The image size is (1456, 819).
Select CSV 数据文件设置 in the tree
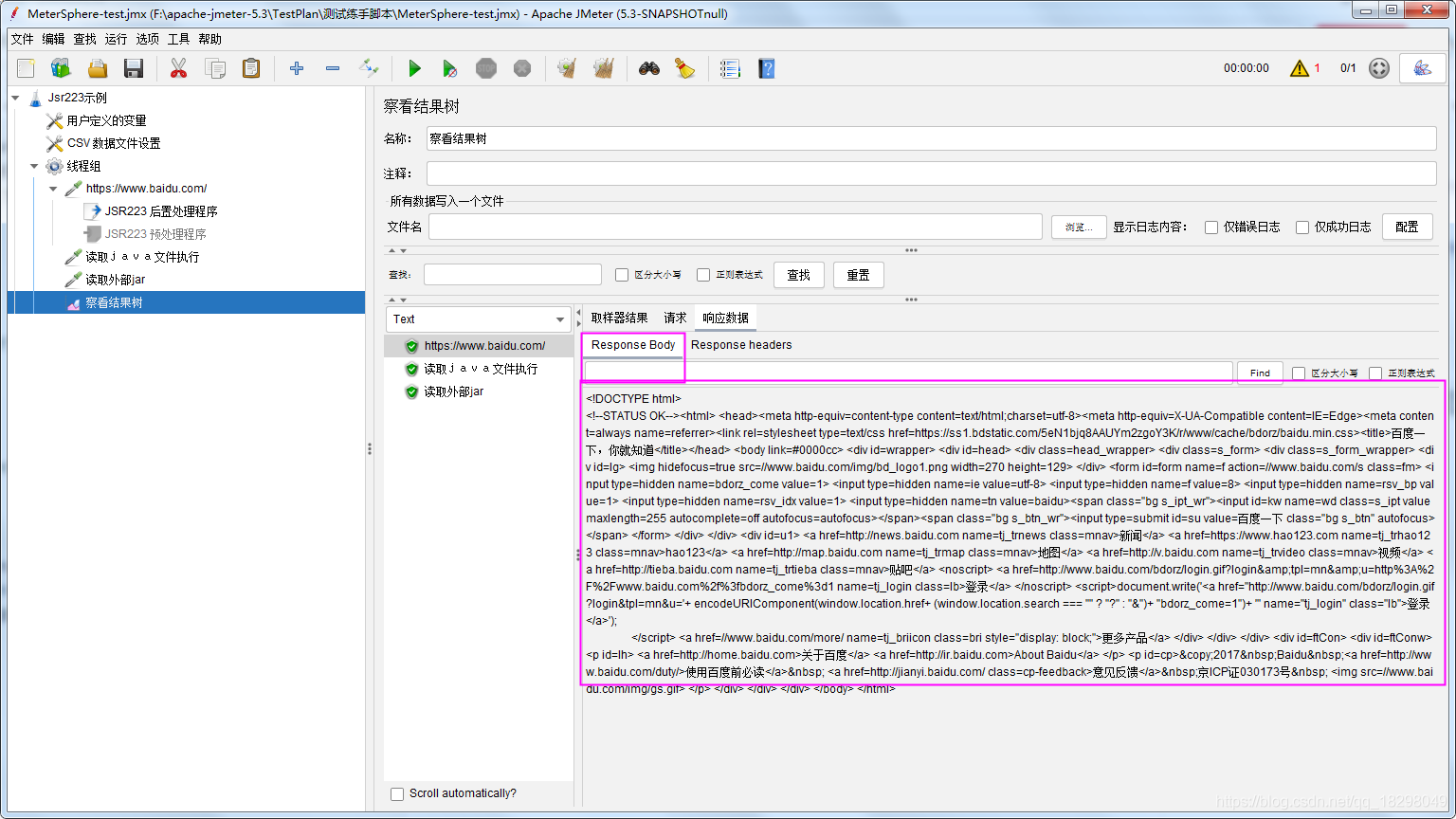pyautogui.click(x=114, y=143)
